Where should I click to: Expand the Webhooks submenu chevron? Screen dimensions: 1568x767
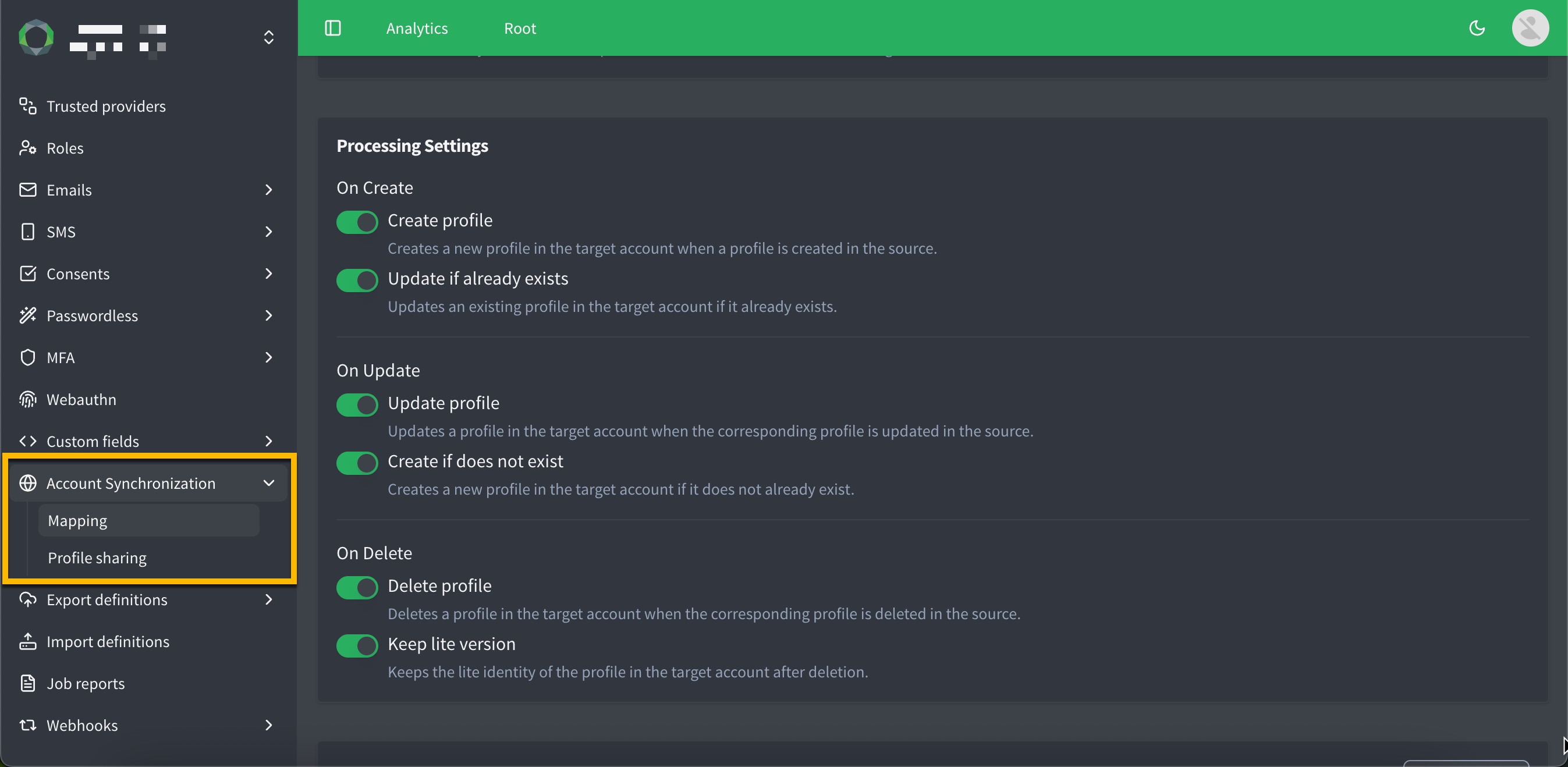268,725
